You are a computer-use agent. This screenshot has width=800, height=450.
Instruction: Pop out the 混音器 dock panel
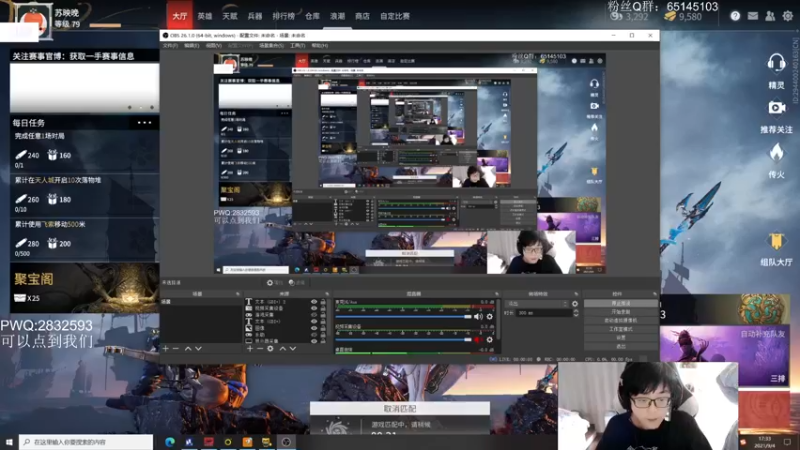pos(496,294)
